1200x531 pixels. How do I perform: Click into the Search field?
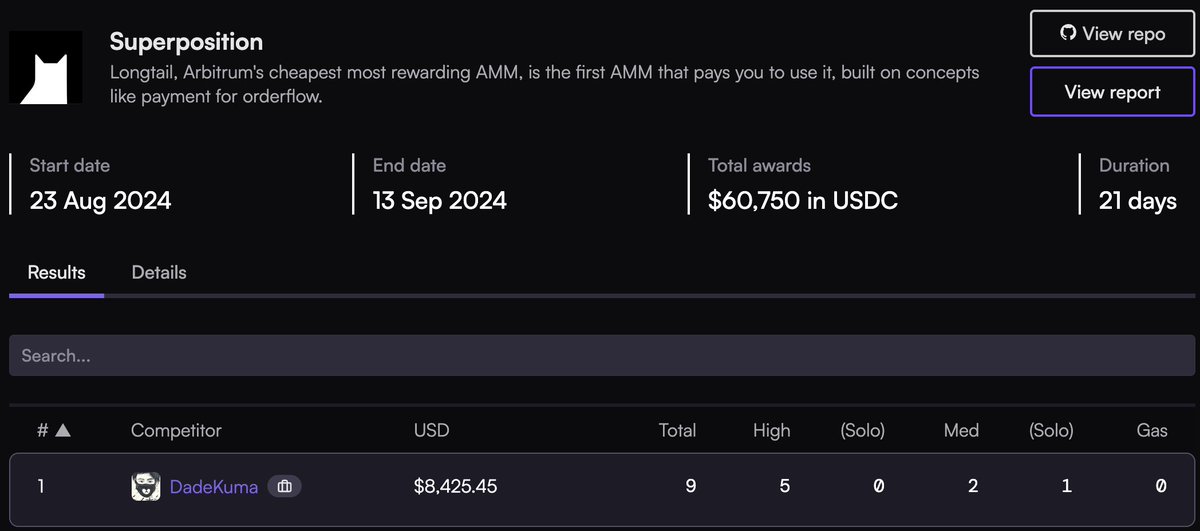(602, 355)
